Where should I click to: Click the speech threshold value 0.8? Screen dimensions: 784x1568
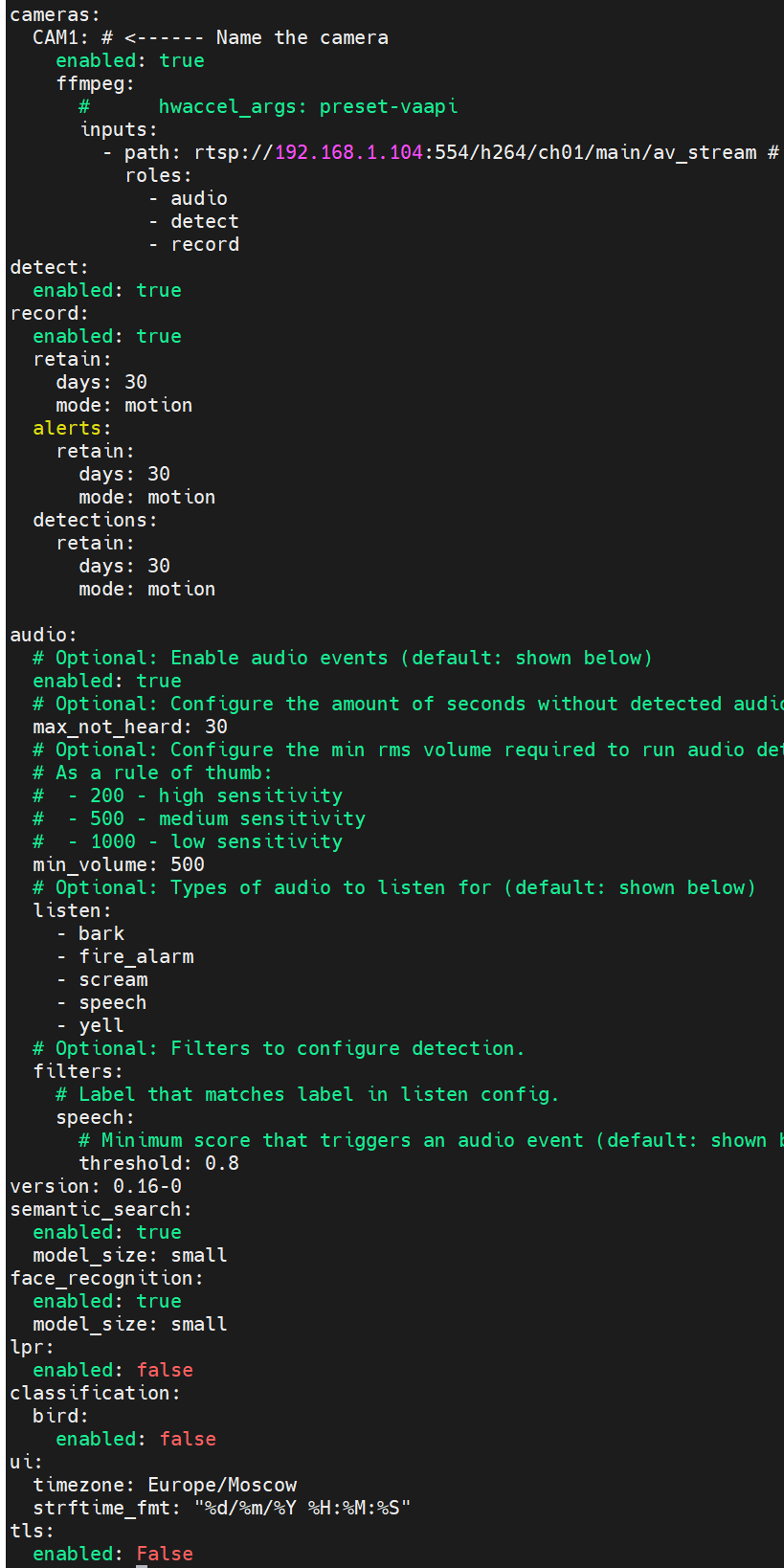222,1163
